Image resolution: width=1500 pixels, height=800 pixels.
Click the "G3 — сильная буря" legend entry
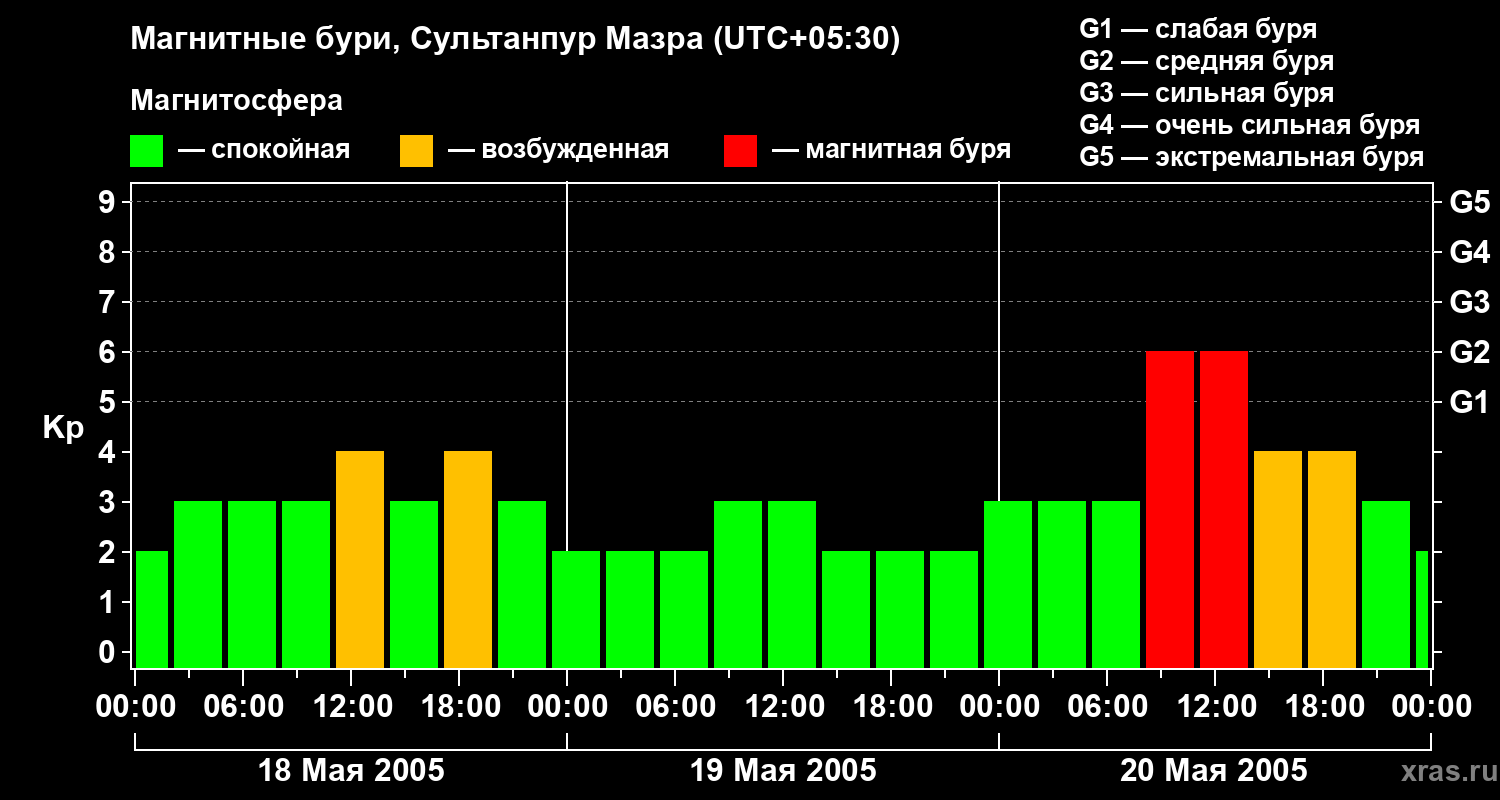(1206, 93)
